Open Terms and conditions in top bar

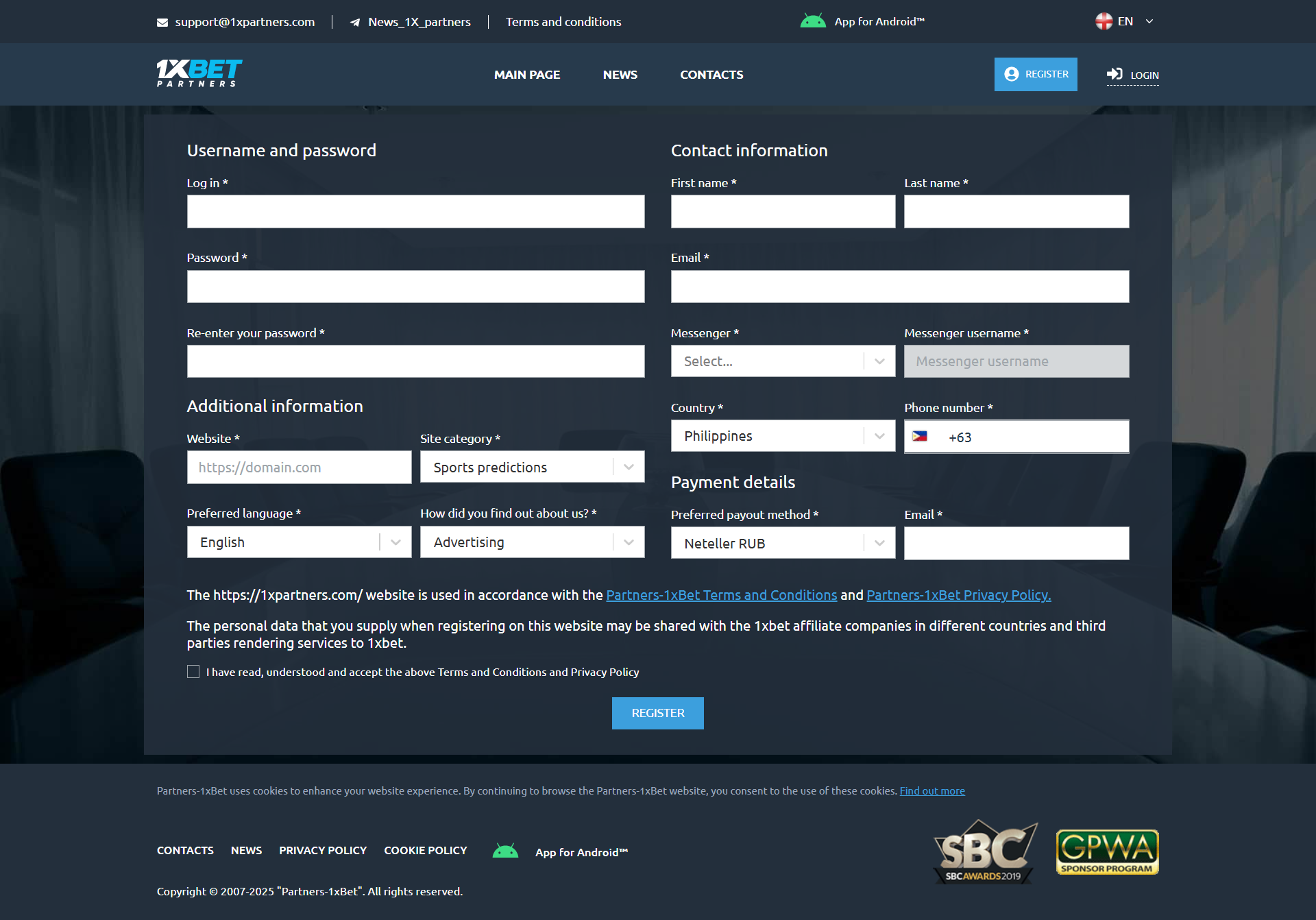click(563, 22)
